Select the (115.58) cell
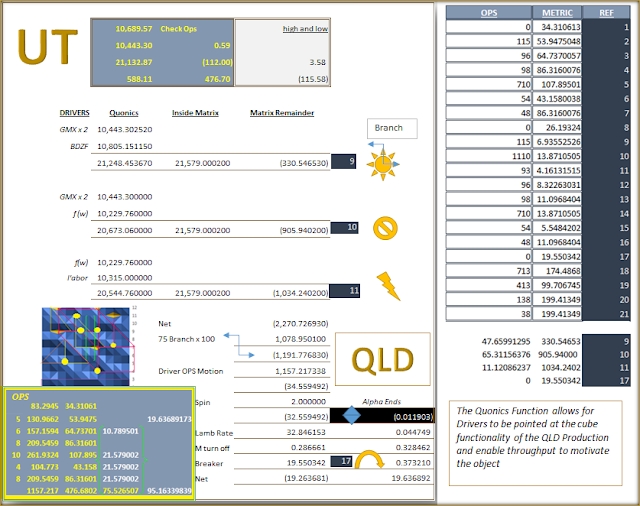The image size is (640, 506). 313,79
